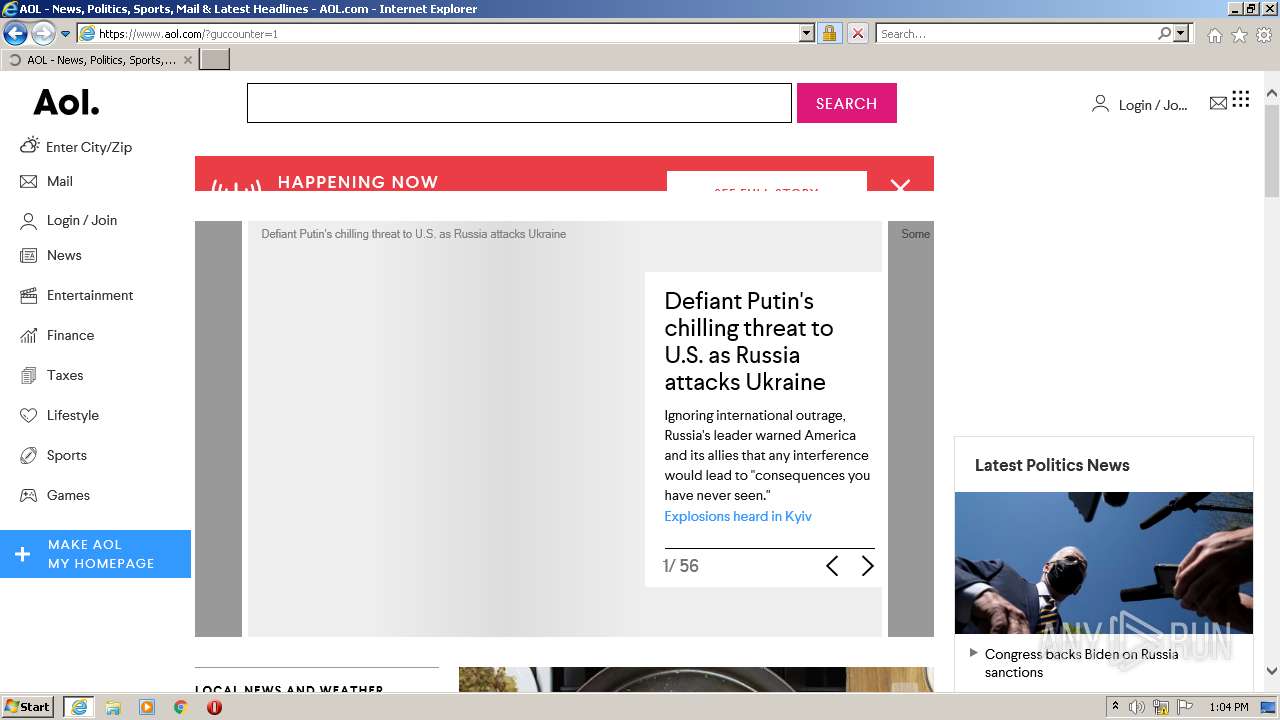Image resolution: width=1280 pixels, height=720 pixels.
Task: Click the Games controller icon
Action: (28, 495)
